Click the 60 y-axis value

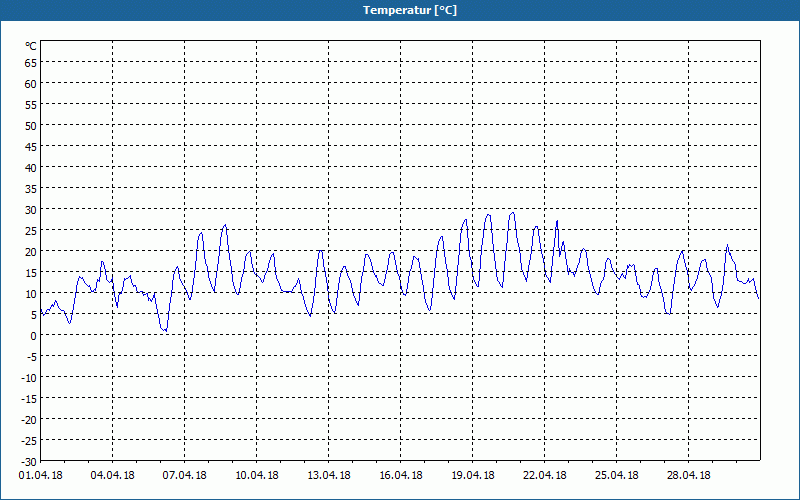click(31, 84)
